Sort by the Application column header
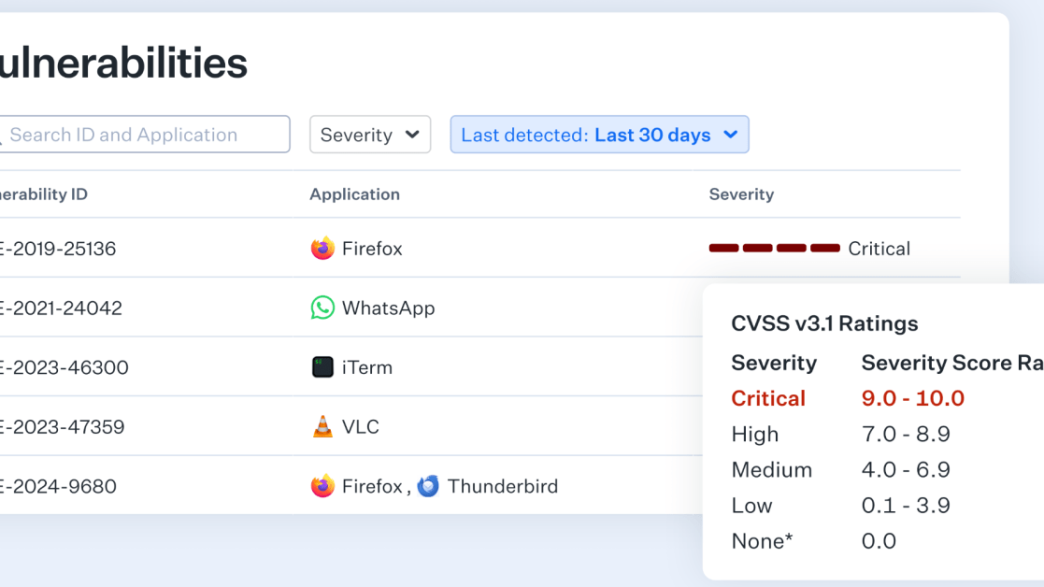 coord(354,195)
